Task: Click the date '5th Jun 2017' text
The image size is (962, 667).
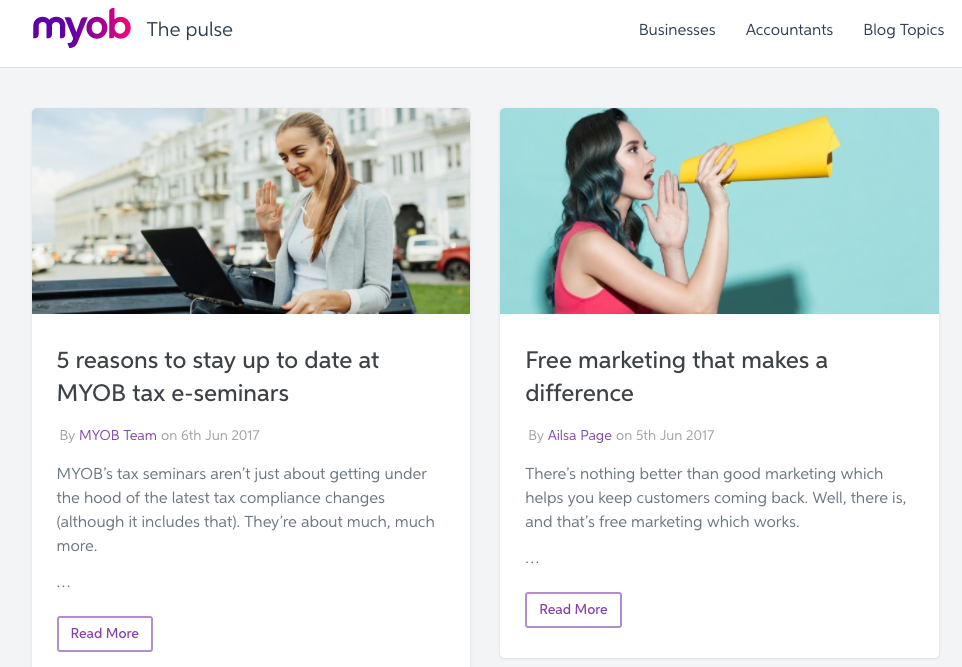Action: (x=675, y=435)
